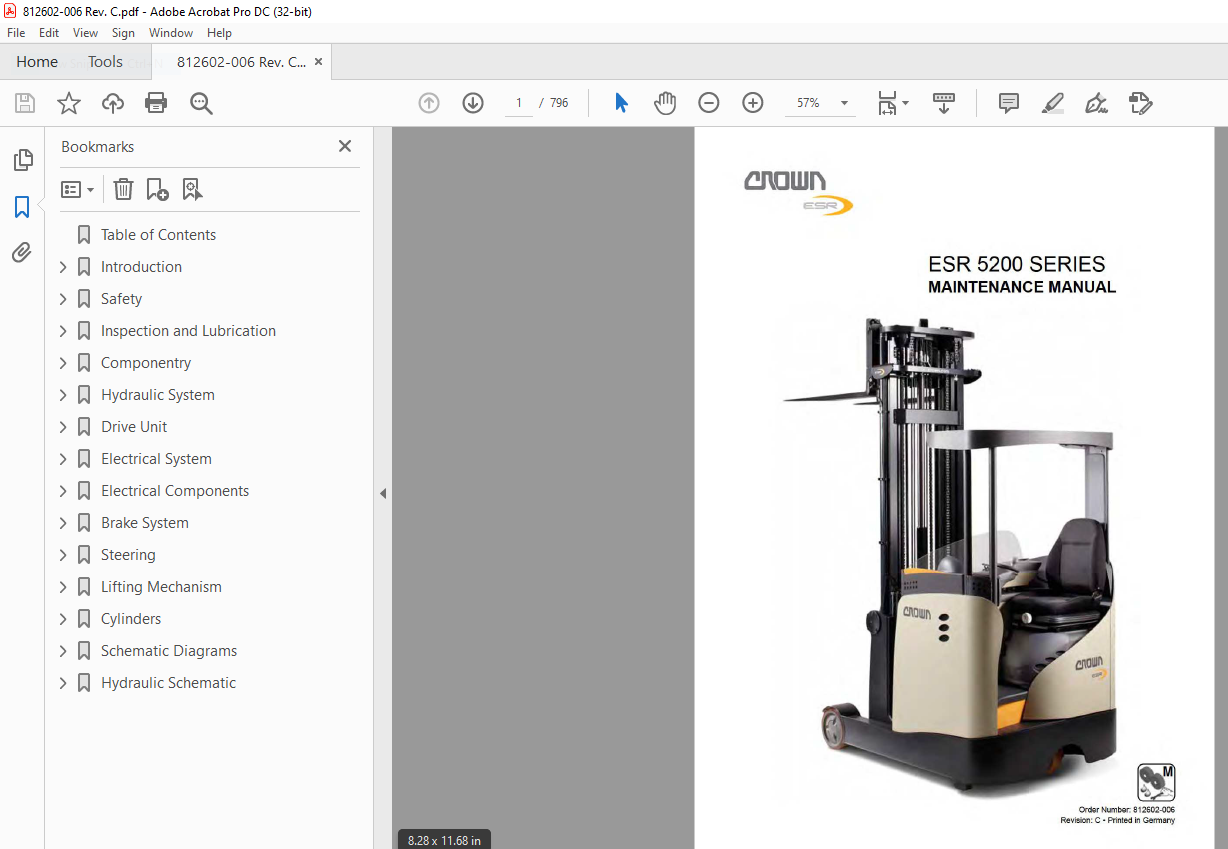
Task: Open the Page Thumbnails panel icon
Action: pos(22,160)
